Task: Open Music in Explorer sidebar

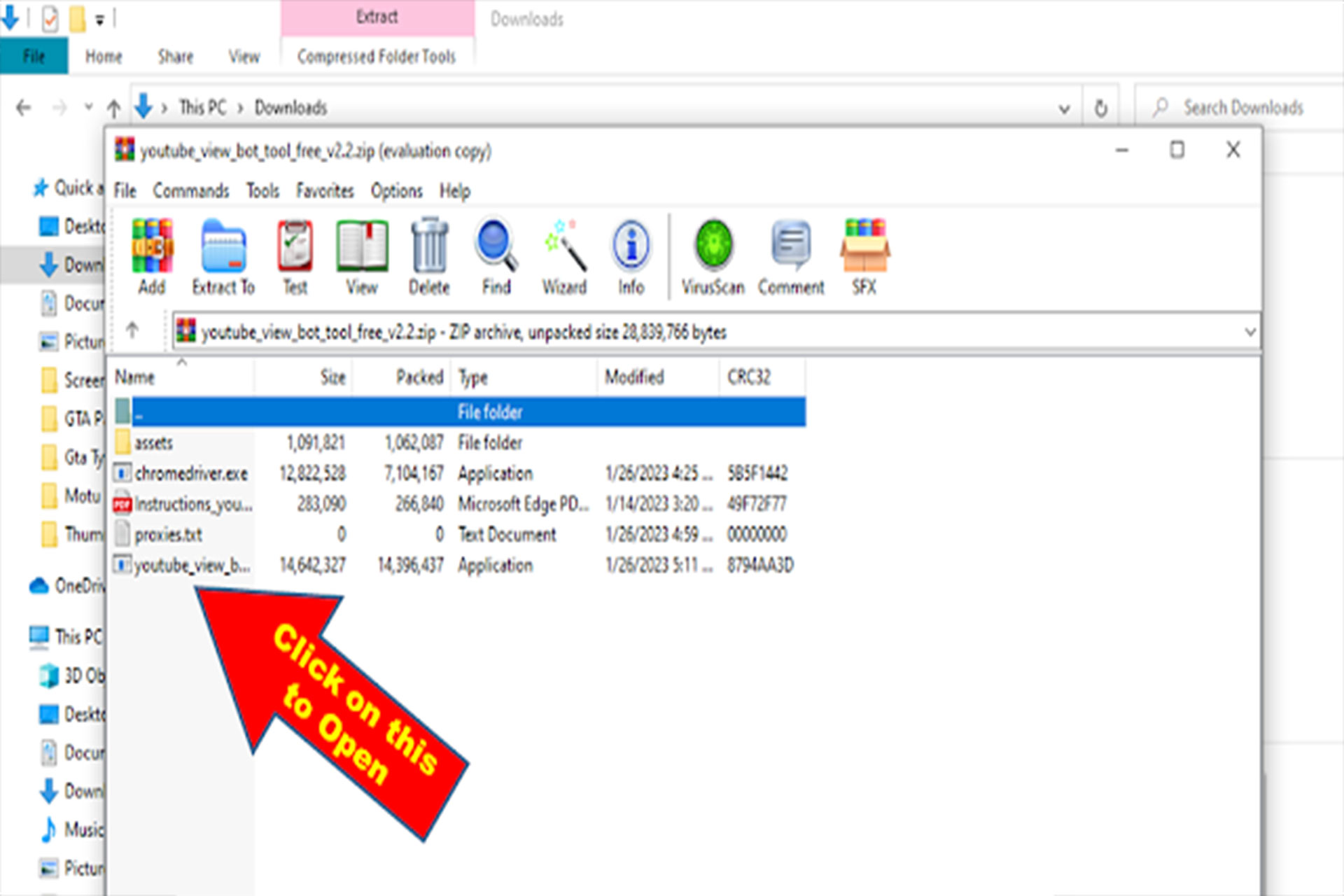Action: tap(73, 829)
